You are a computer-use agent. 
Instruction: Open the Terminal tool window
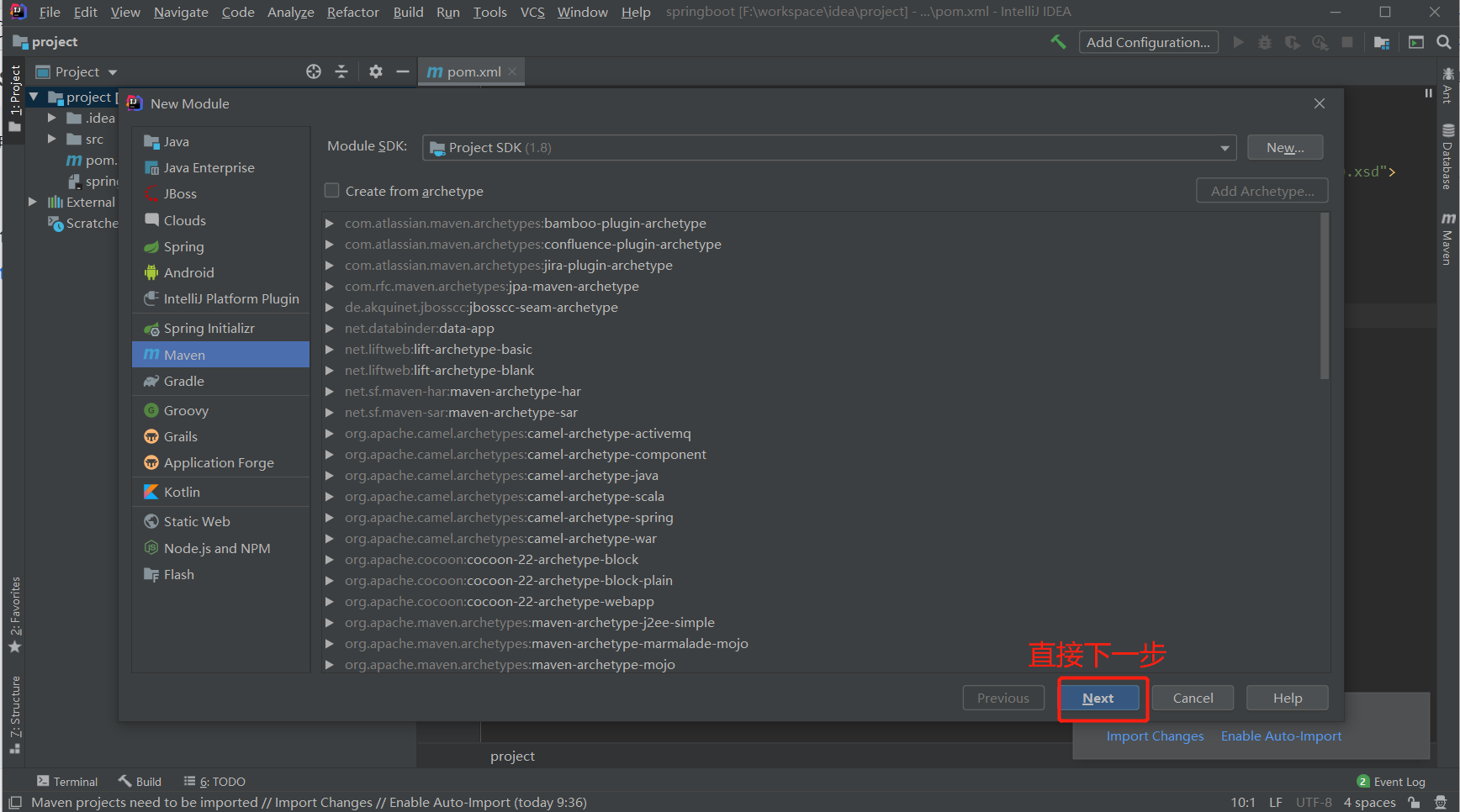point(67,782)
